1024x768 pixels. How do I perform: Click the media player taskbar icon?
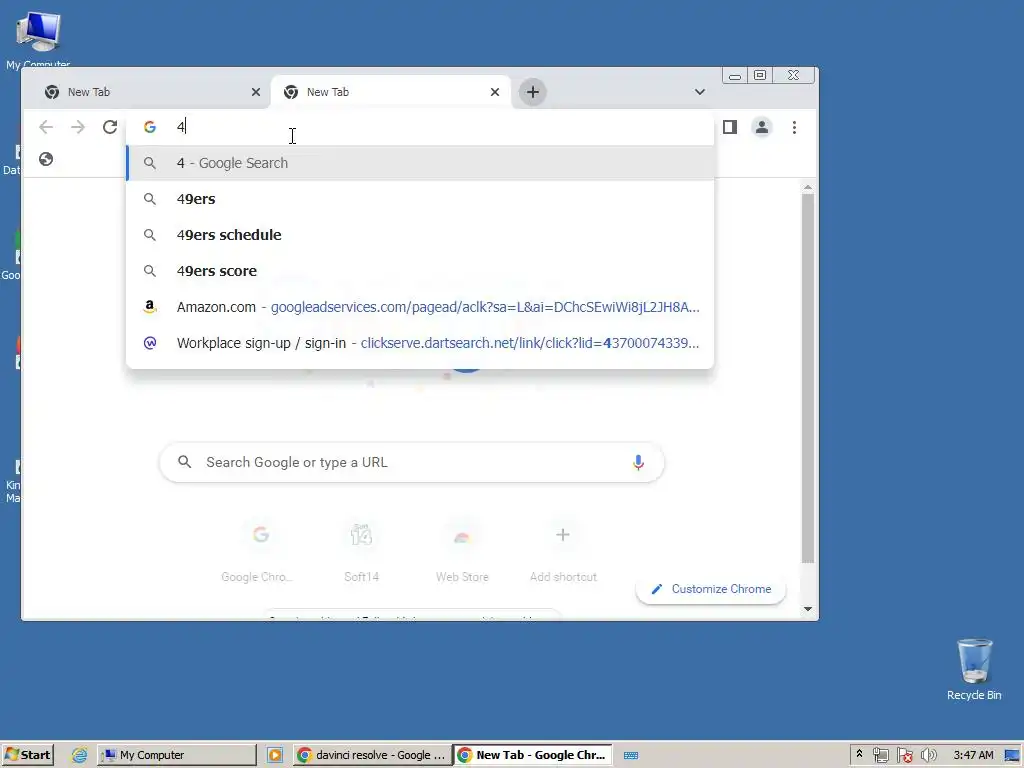coord(274,755)
